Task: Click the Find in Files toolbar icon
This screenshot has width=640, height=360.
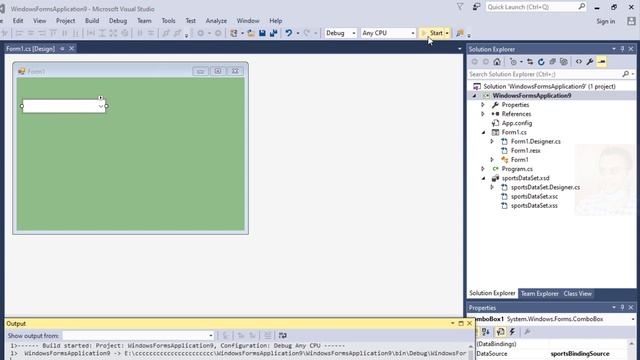Action: pos(460,33)
